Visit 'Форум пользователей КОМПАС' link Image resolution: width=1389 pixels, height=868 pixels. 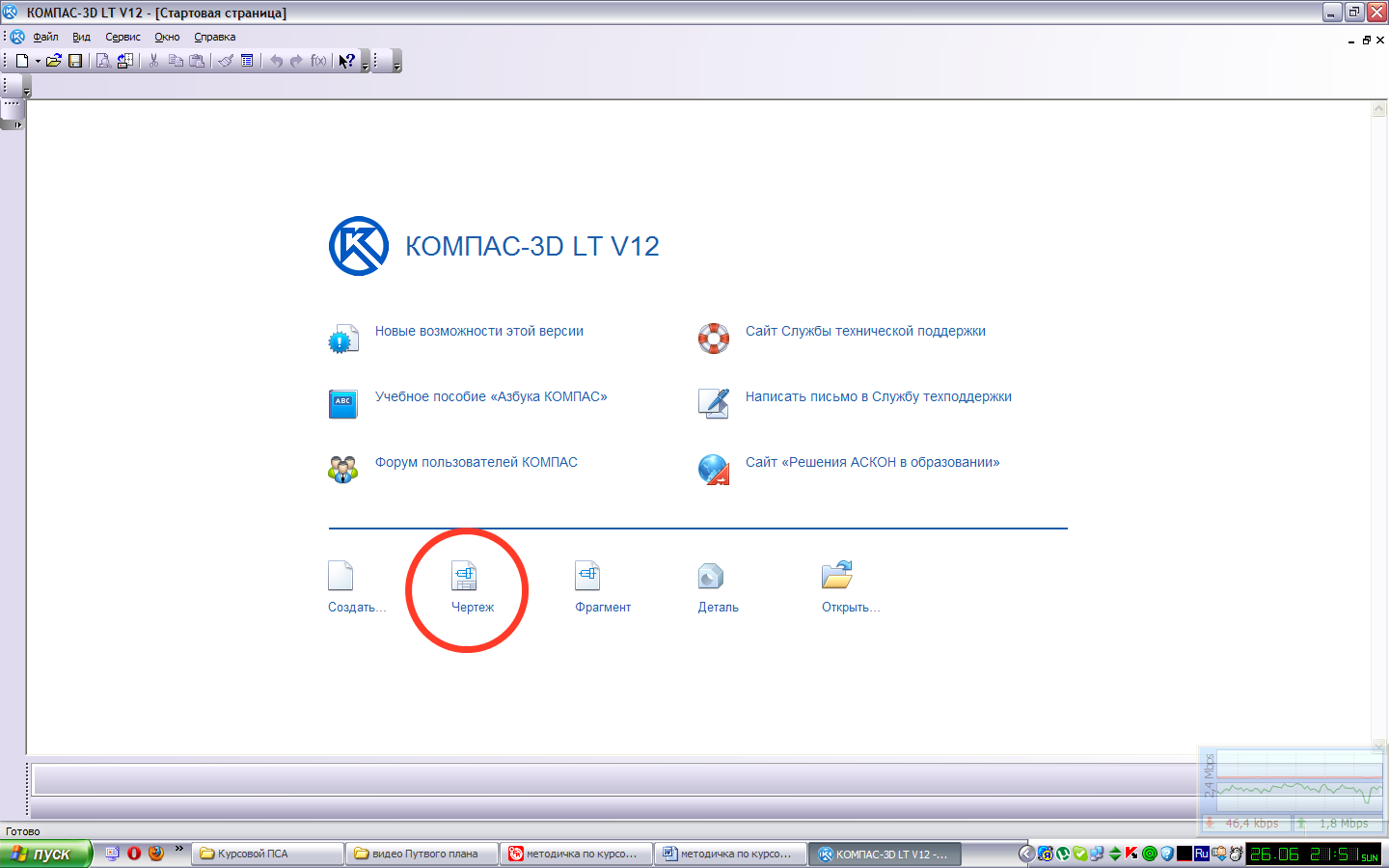pos(476,462)
